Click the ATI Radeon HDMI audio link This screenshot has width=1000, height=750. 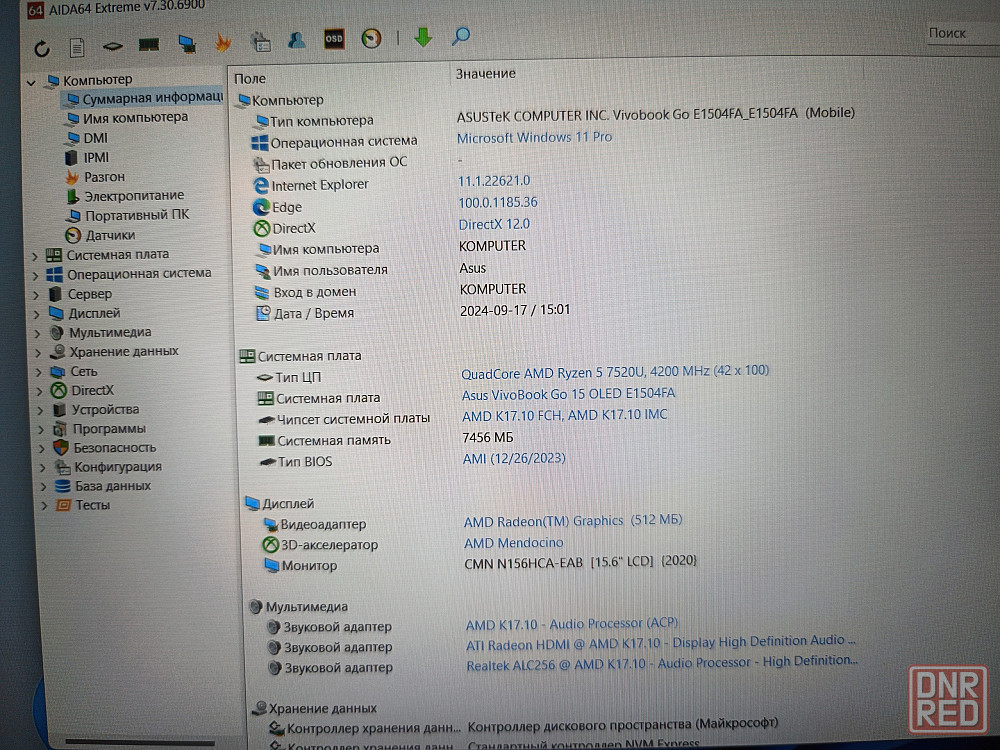660,643
